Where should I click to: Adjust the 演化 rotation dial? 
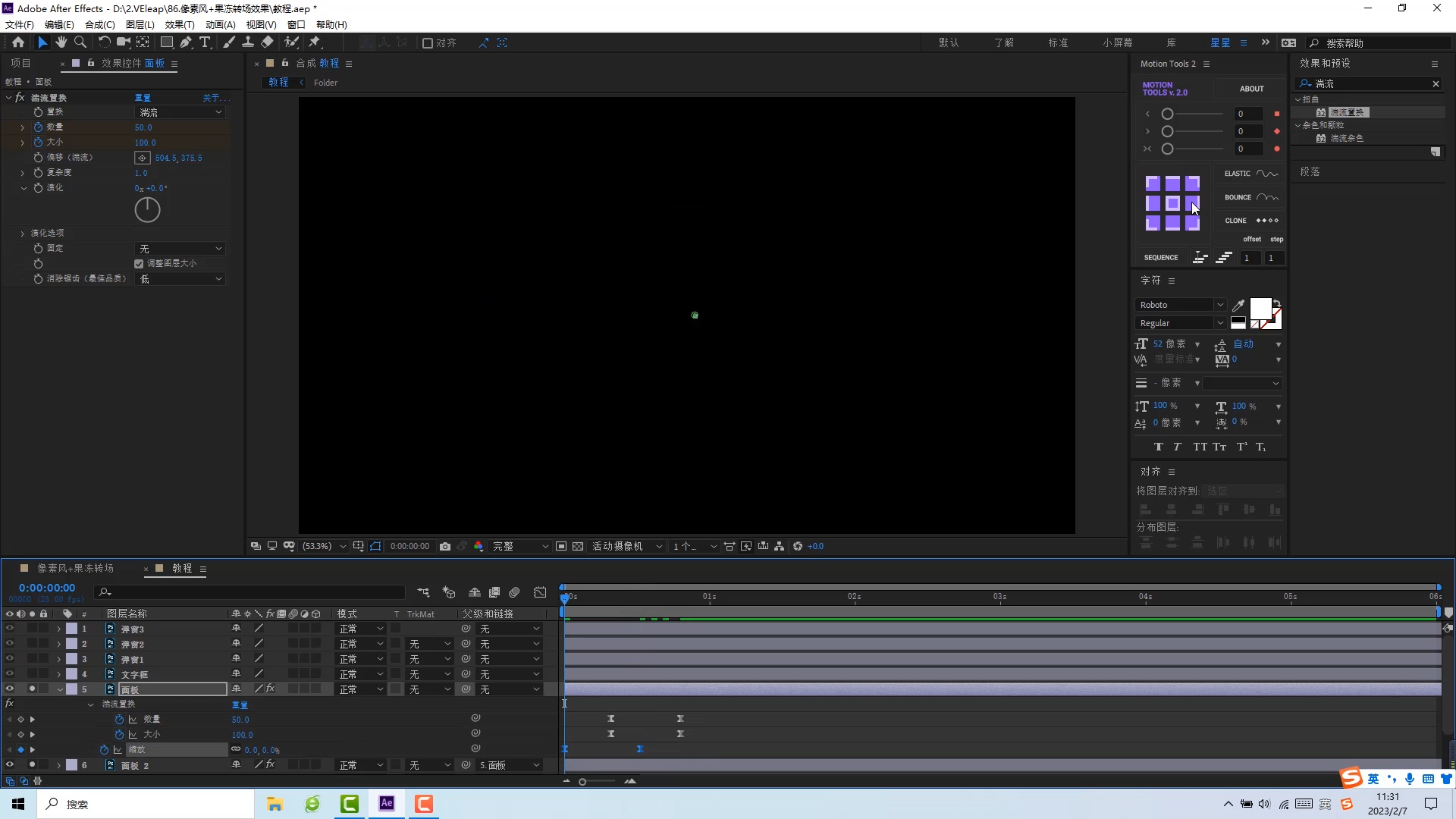click(x=147, y=210)
